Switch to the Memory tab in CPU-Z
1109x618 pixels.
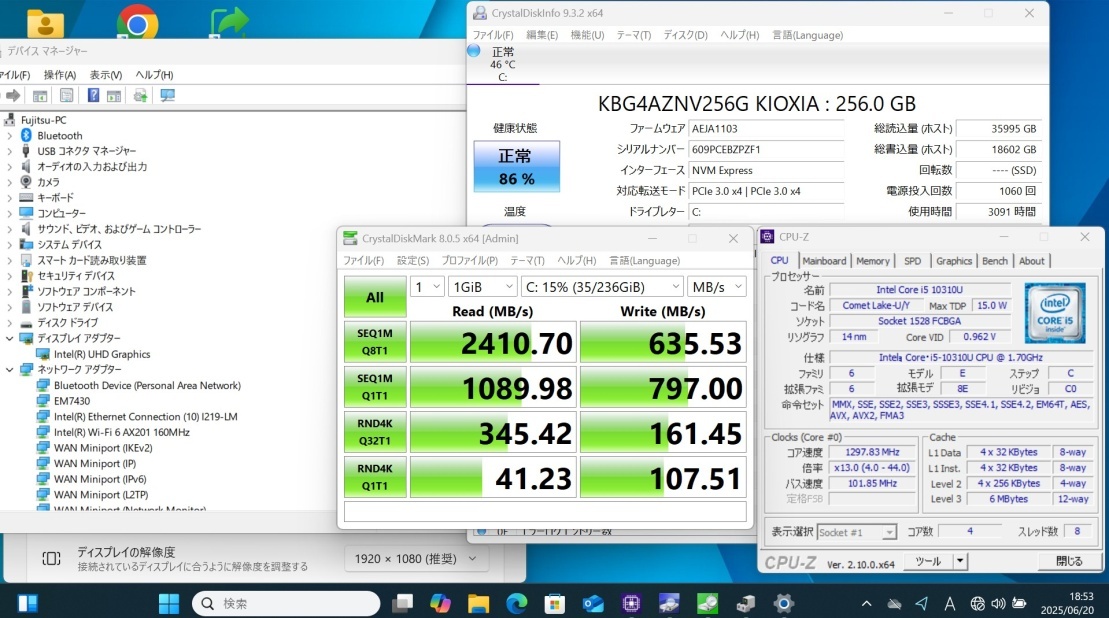tap(873, 261)
